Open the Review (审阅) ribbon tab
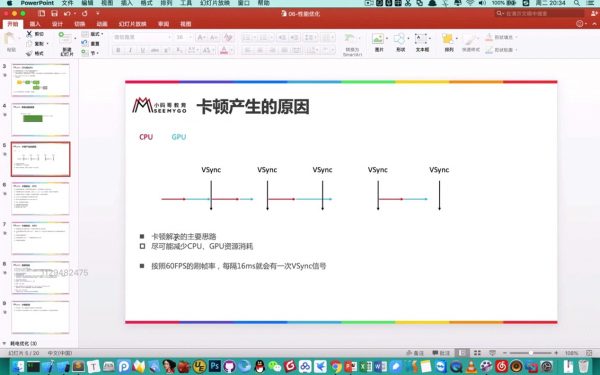 (x=163, y=24)
